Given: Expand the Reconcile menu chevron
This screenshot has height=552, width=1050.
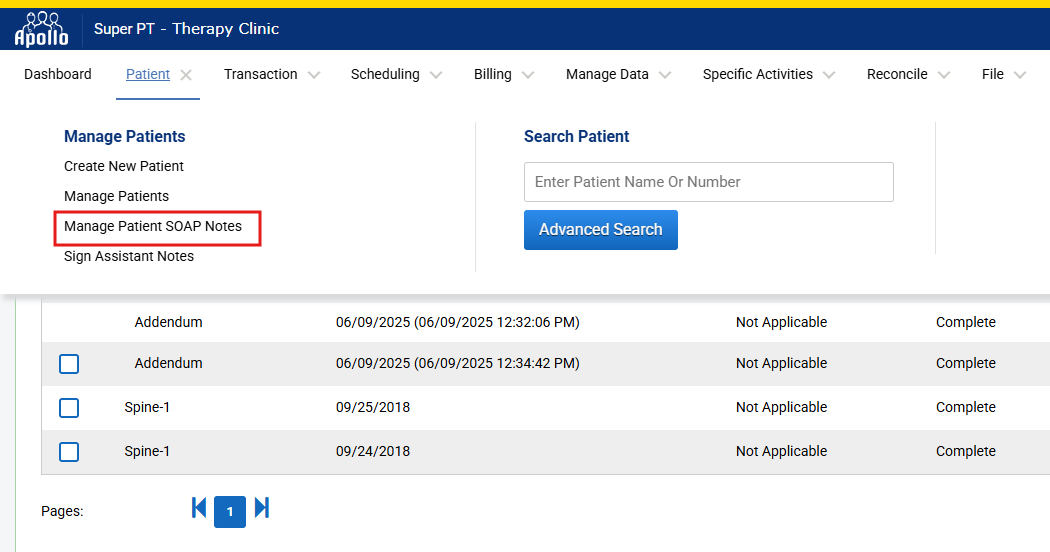Looking at the screenshot, I should click(944, 75).
